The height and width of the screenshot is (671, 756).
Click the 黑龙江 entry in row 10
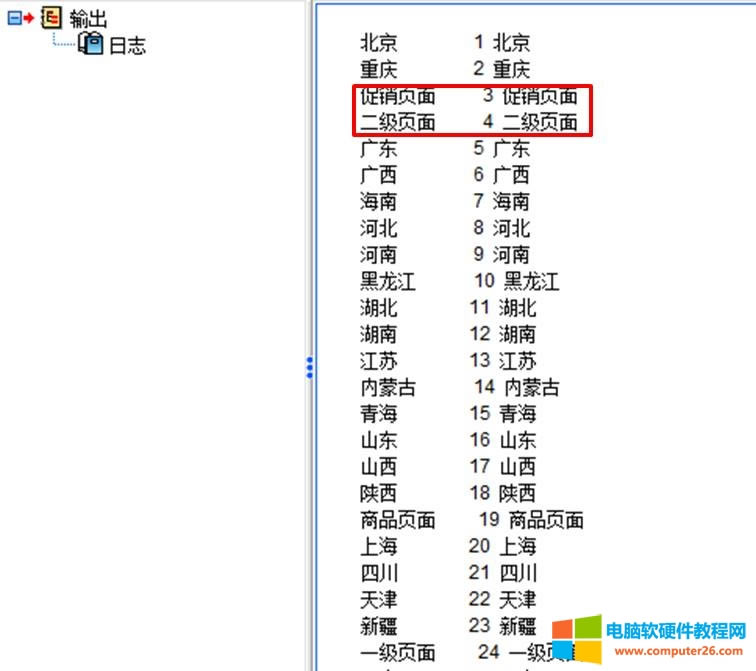[388, 282]
